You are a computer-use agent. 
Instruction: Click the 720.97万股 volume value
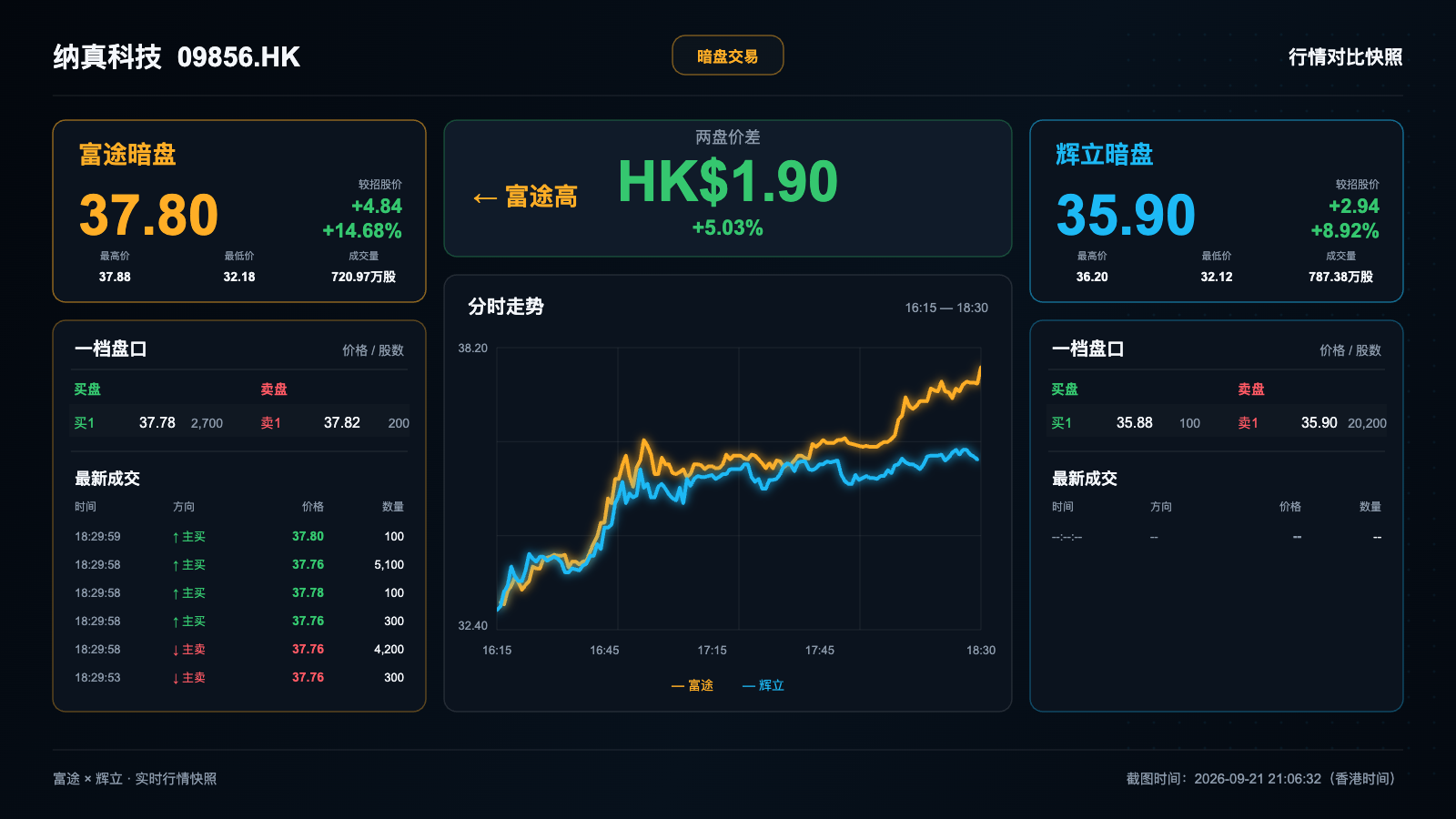[x=364, y=277]
